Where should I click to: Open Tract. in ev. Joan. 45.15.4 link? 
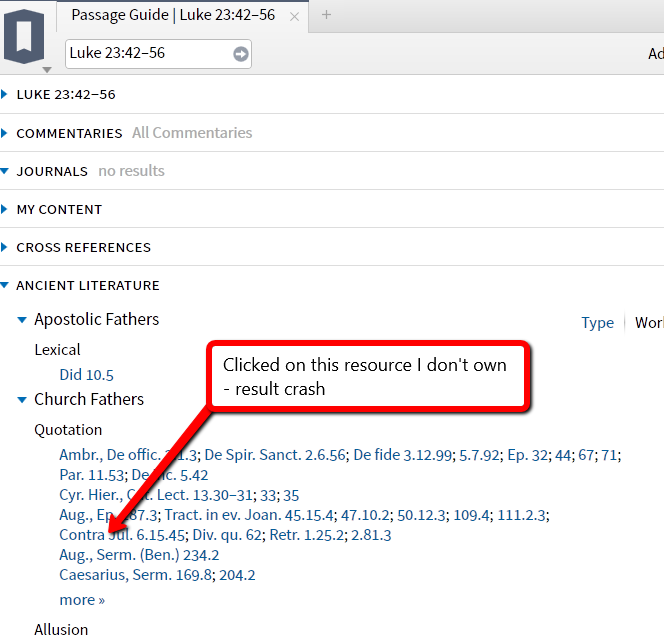pyautogui.click(x=249, y=515)
